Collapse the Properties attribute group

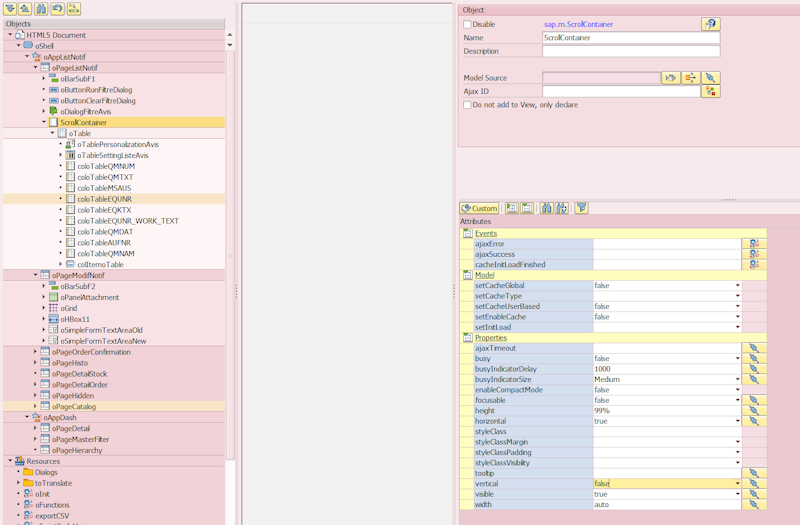467,338
